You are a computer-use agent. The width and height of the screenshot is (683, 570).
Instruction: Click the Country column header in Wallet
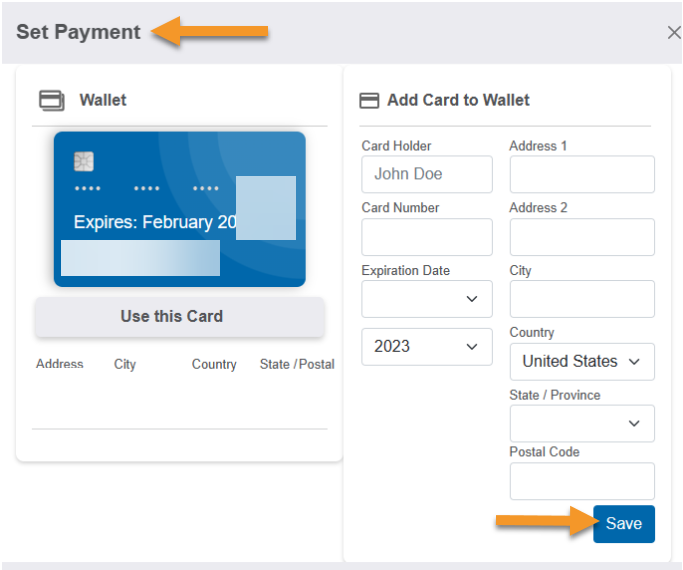click(x=214, y=364)
